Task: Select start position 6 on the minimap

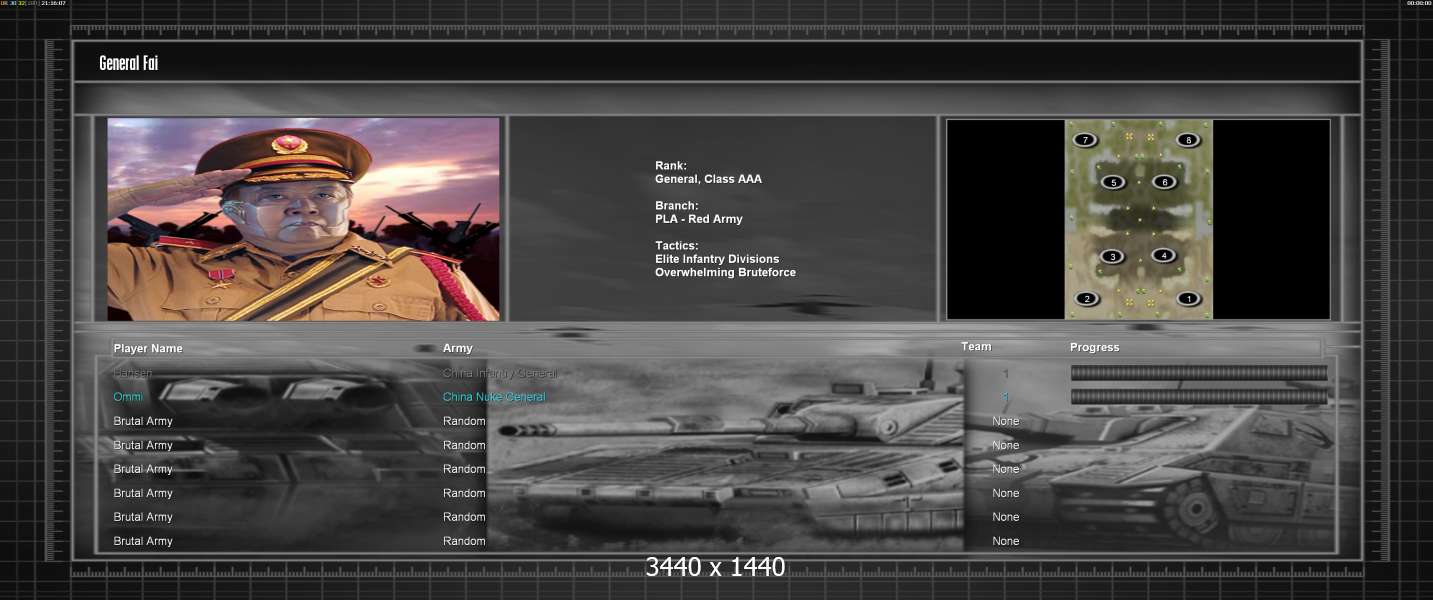Action: (x=1163, y=182)
